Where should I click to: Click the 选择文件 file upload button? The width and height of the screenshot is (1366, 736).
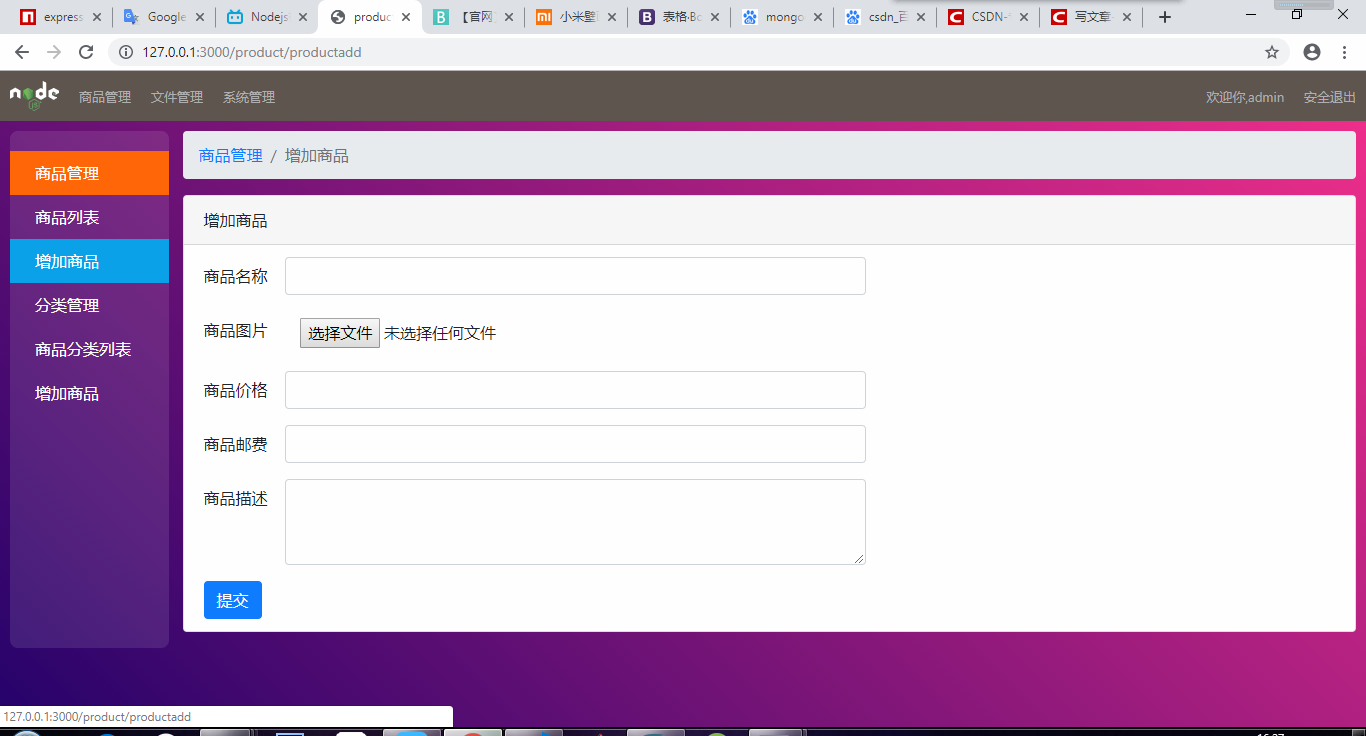339,332
